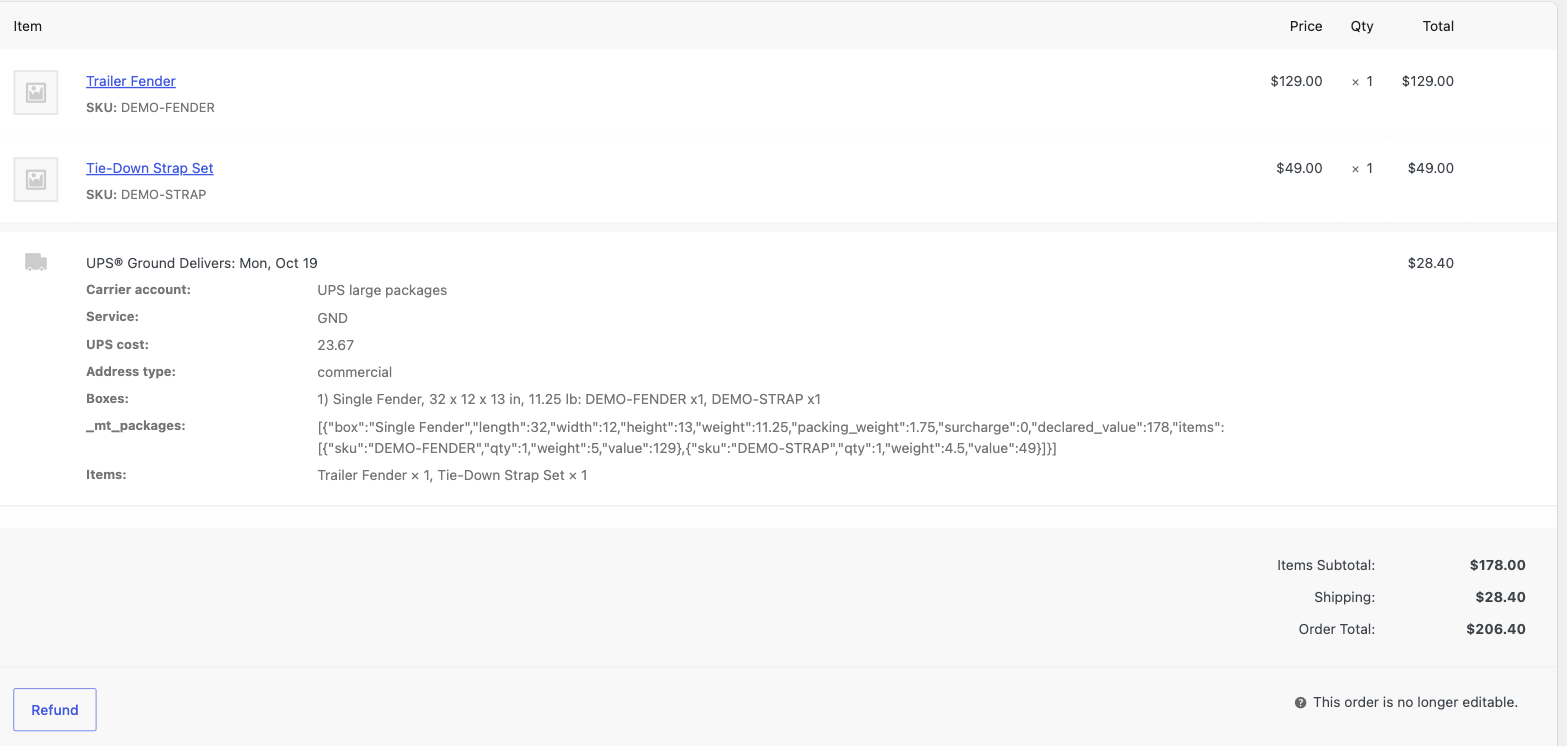Click the Trailer Fender product thumbnail placeholder

(36, 93)
